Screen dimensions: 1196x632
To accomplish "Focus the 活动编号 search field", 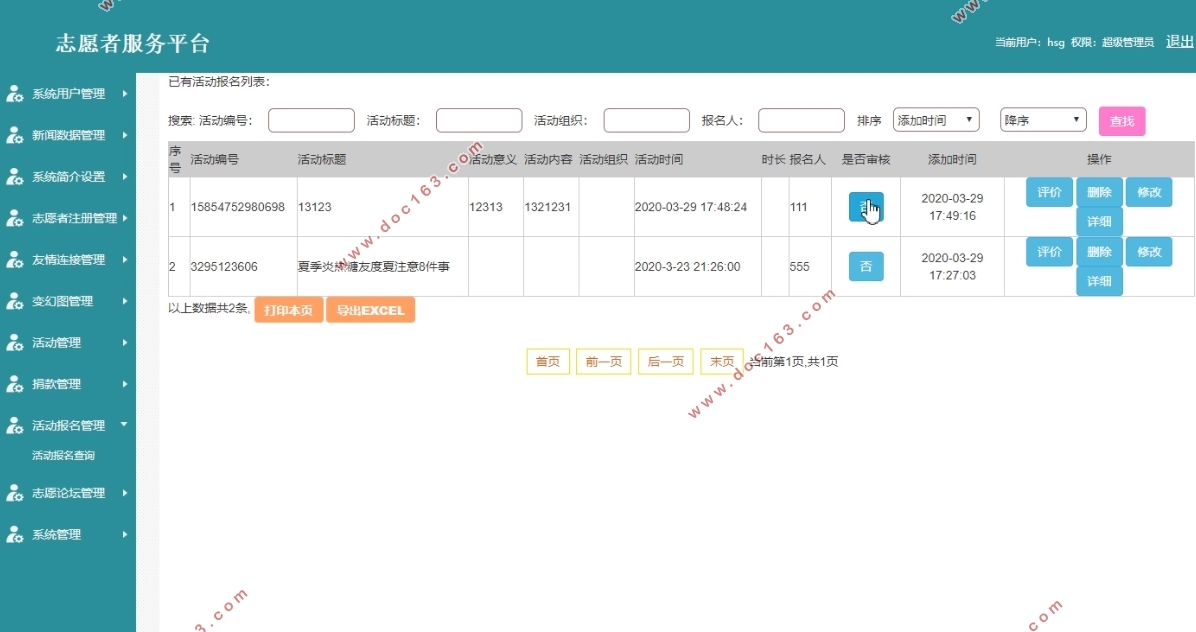I will [311, 120].
